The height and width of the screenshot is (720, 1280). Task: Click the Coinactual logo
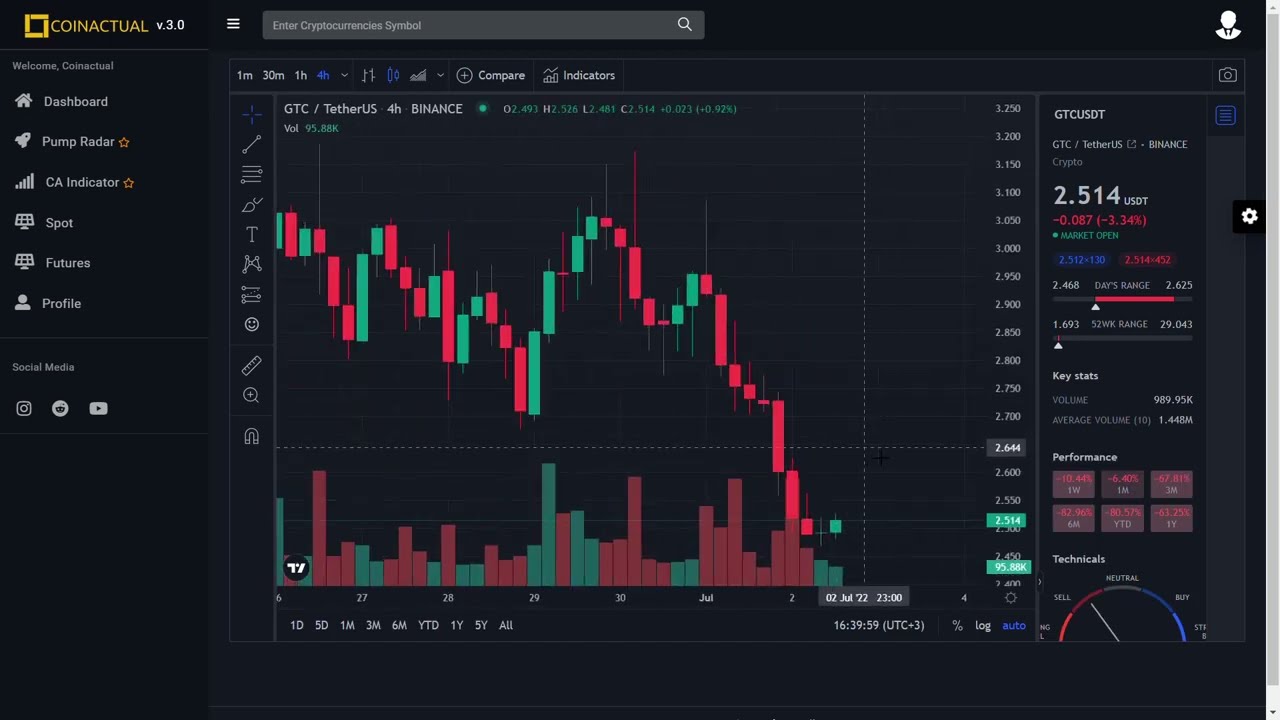[x=86, y=26]
